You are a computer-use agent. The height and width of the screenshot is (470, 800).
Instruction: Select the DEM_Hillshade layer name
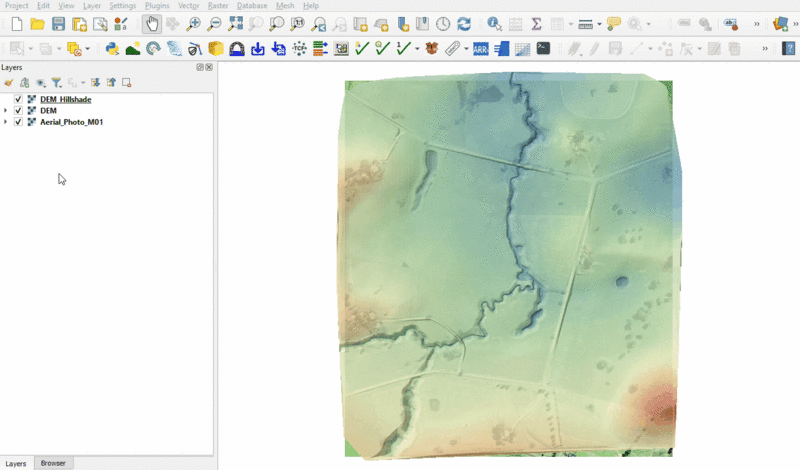(x=66, y=100)
